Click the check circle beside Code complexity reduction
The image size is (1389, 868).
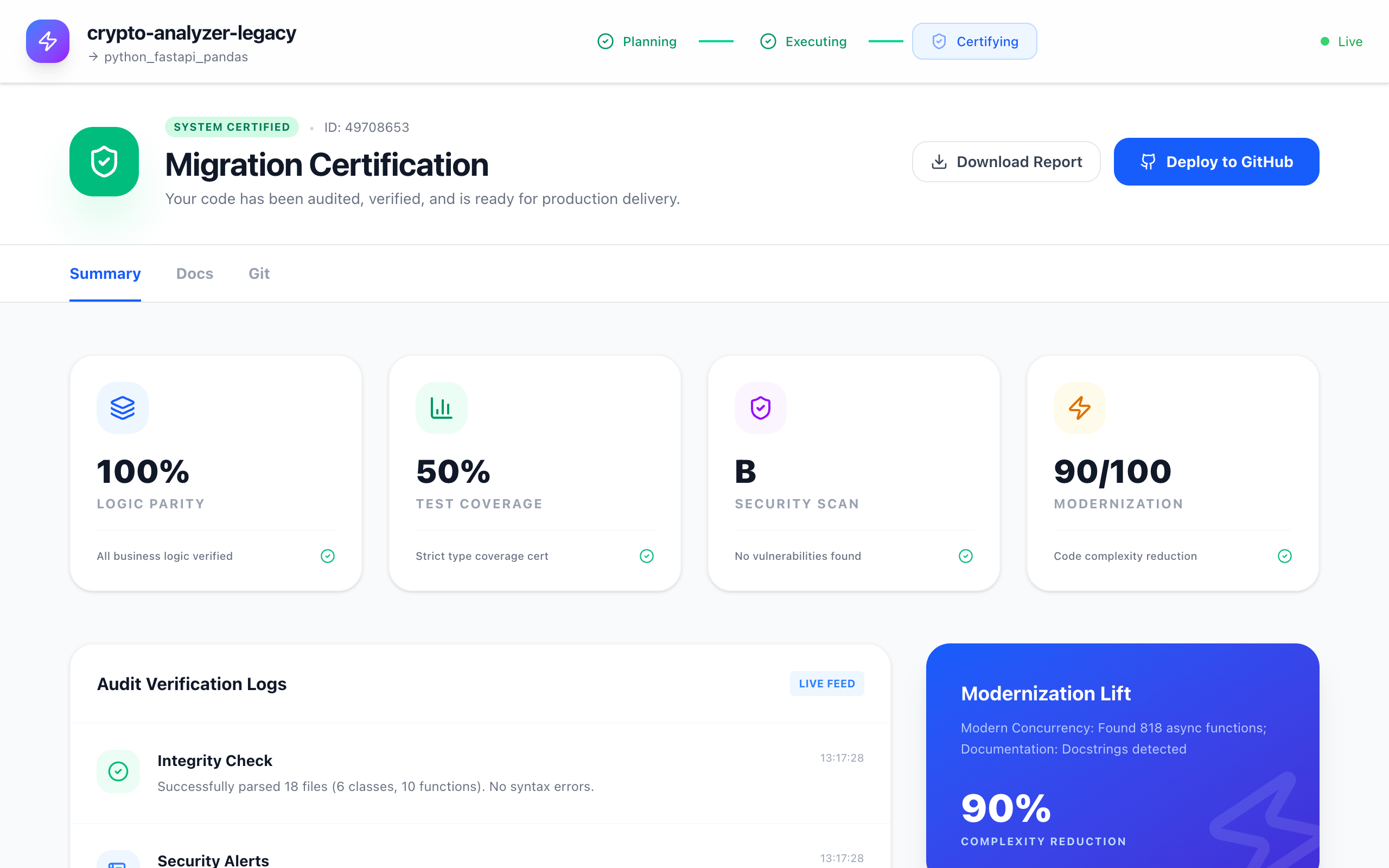tap(1284, 556)
